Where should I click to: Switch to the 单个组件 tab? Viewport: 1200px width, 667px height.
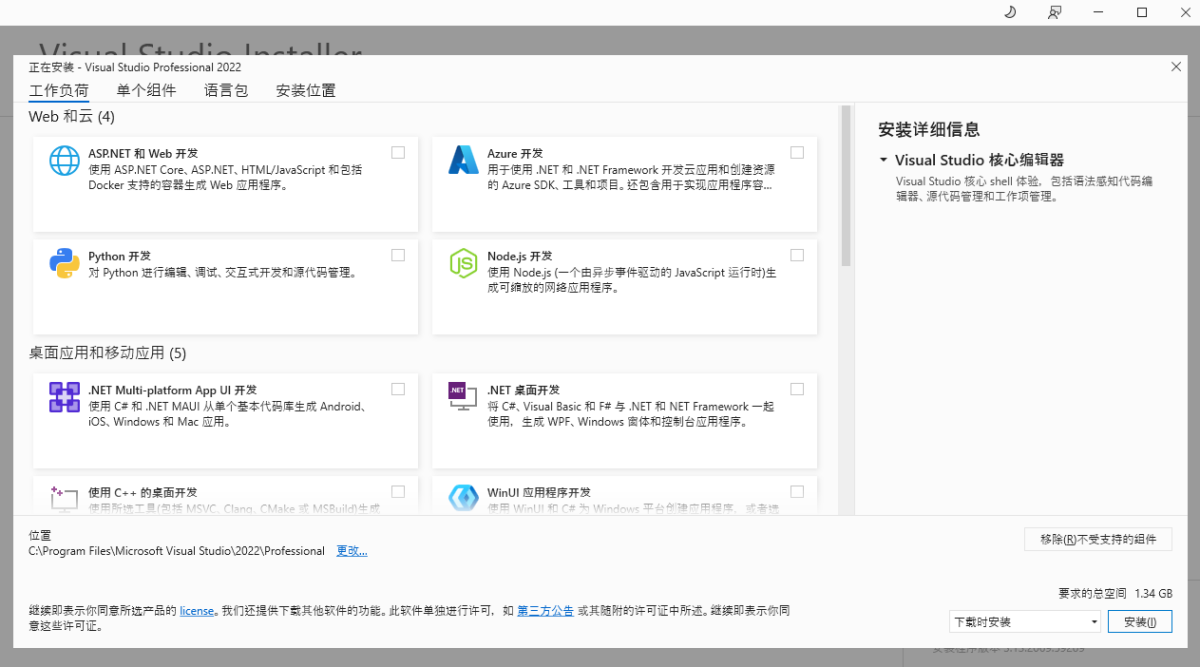click(x=146, y=90)
